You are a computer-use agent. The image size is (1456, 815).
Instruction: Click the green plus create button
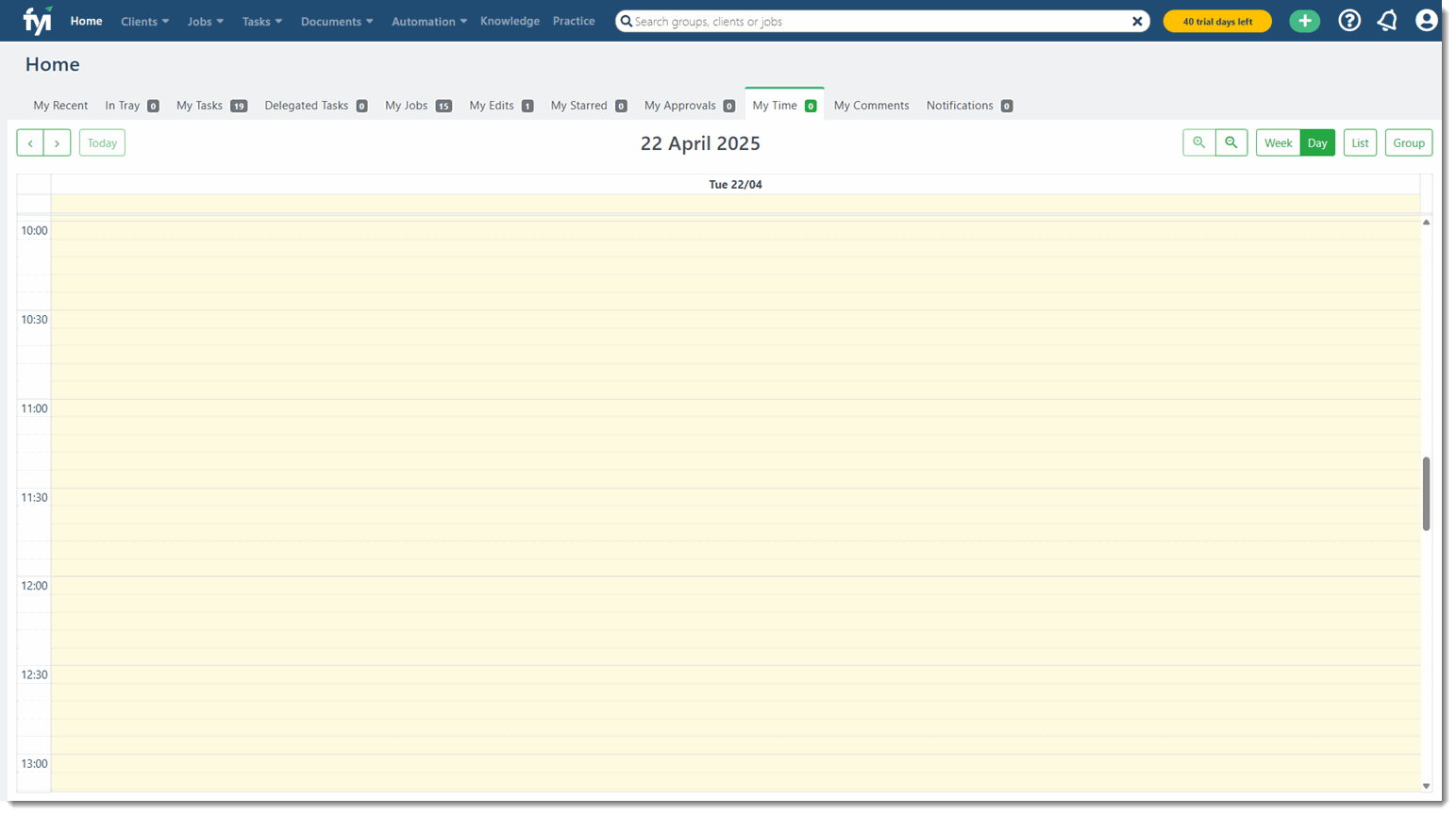(x=1305, y=21)
